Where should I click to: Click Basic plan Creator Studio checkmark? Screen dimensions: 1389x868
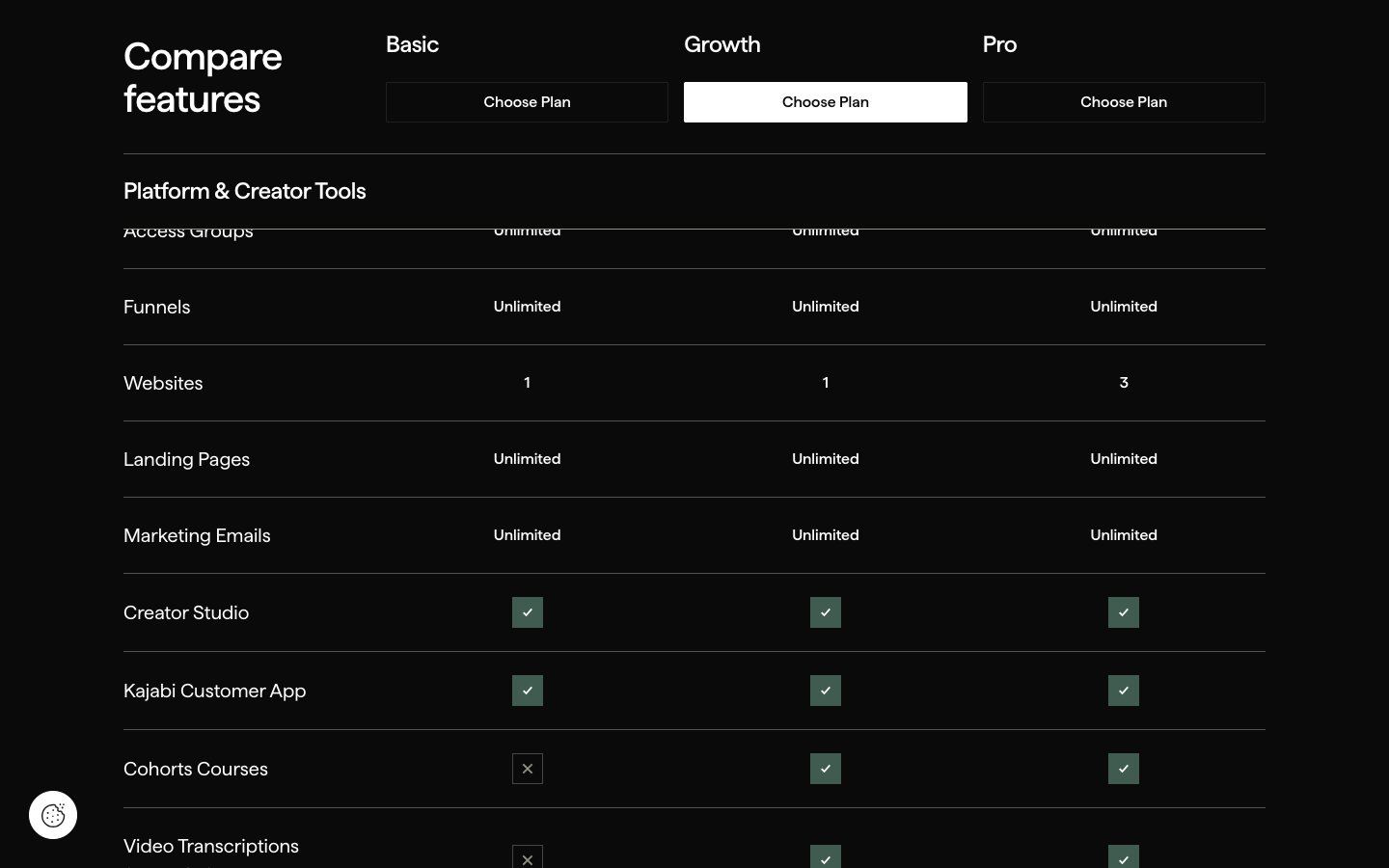(x=528, y=612)
